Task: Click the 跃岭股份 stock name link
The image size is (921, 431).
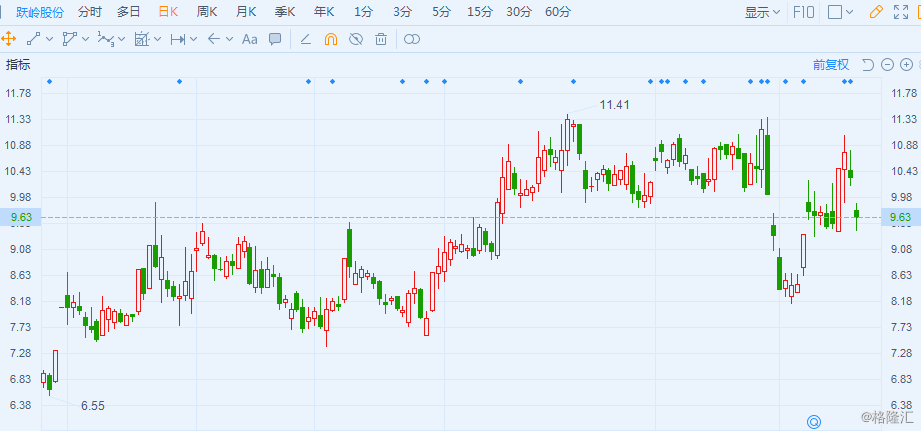Action: [39, 12]
